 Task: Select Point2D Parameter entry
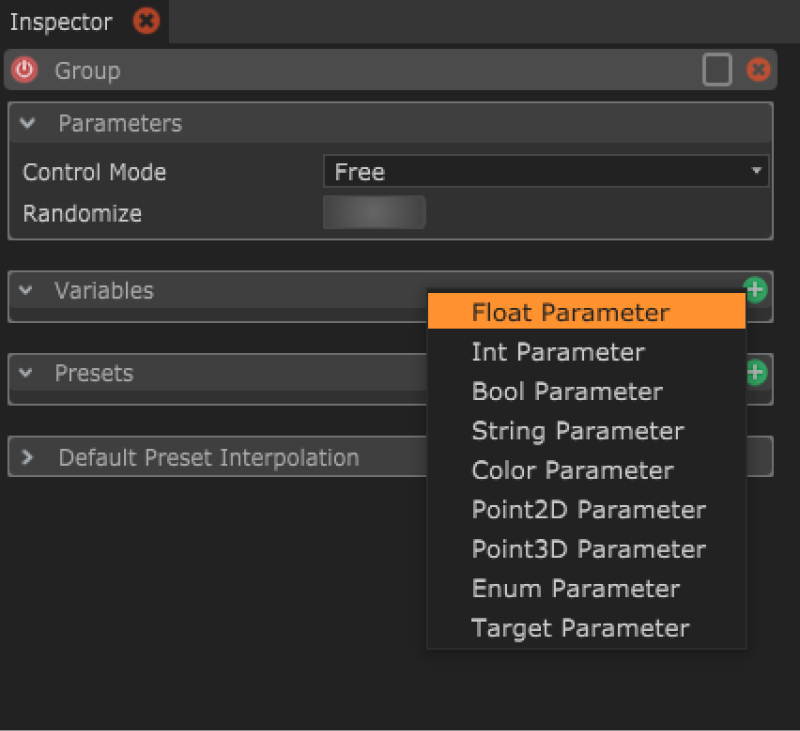click(586, 510)
